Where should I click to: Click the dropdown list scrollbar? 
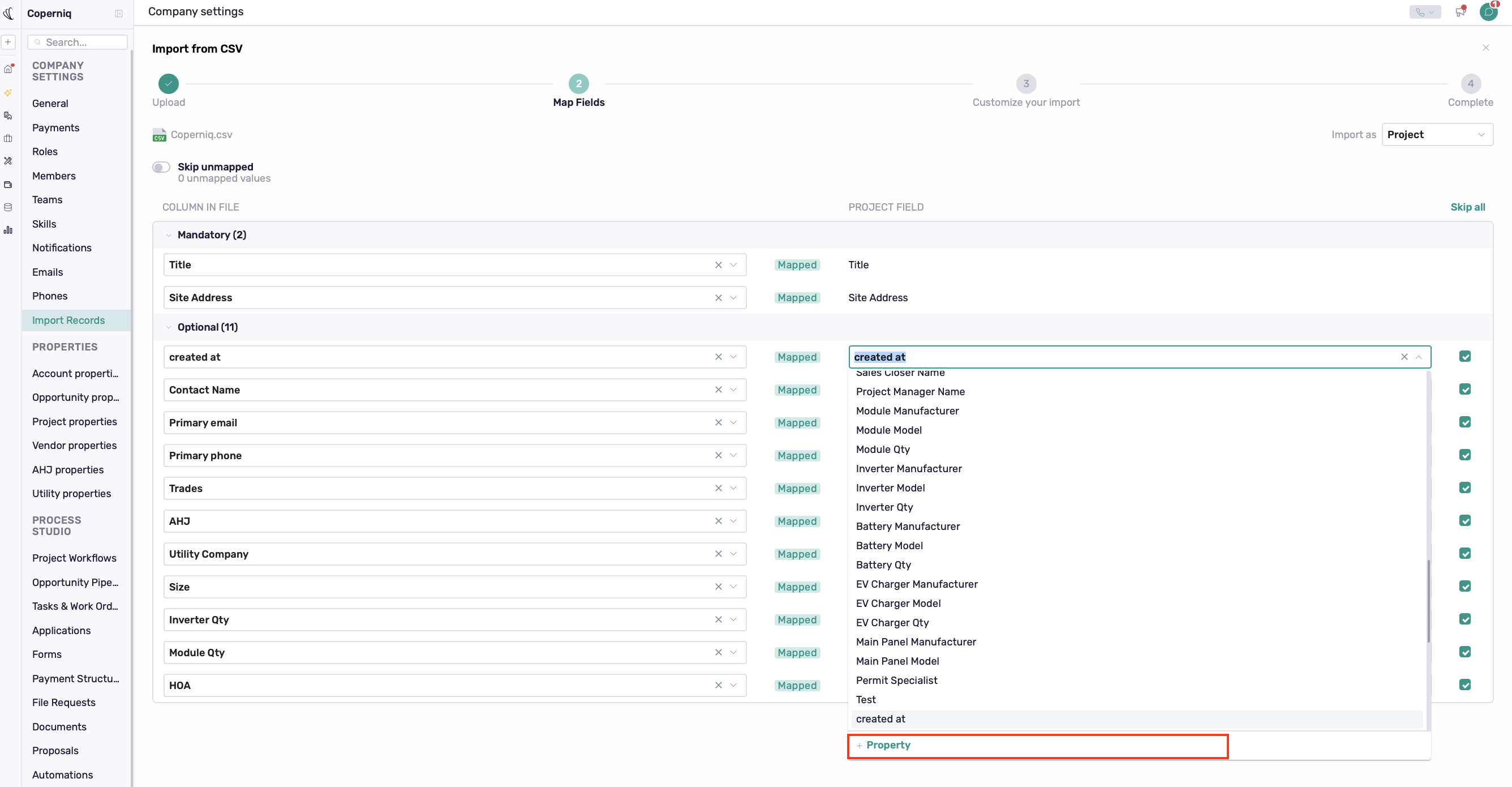coord(1428,601)
